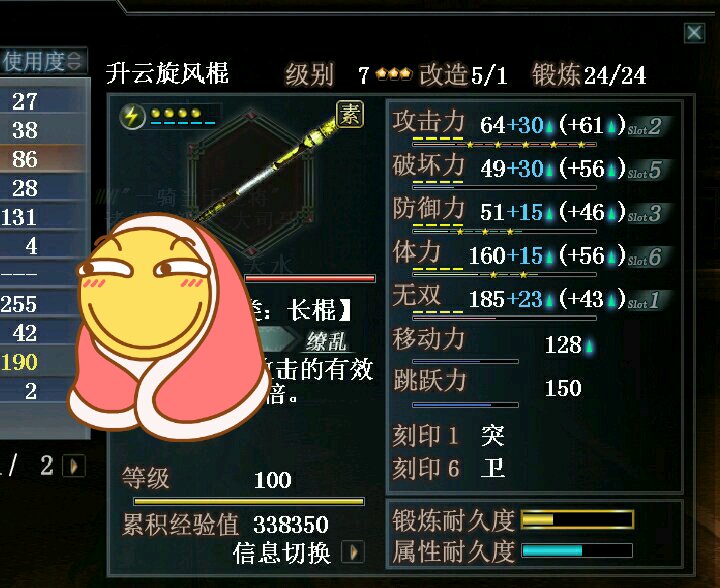
Task: Click the lightning element icon
Action: 132,116
